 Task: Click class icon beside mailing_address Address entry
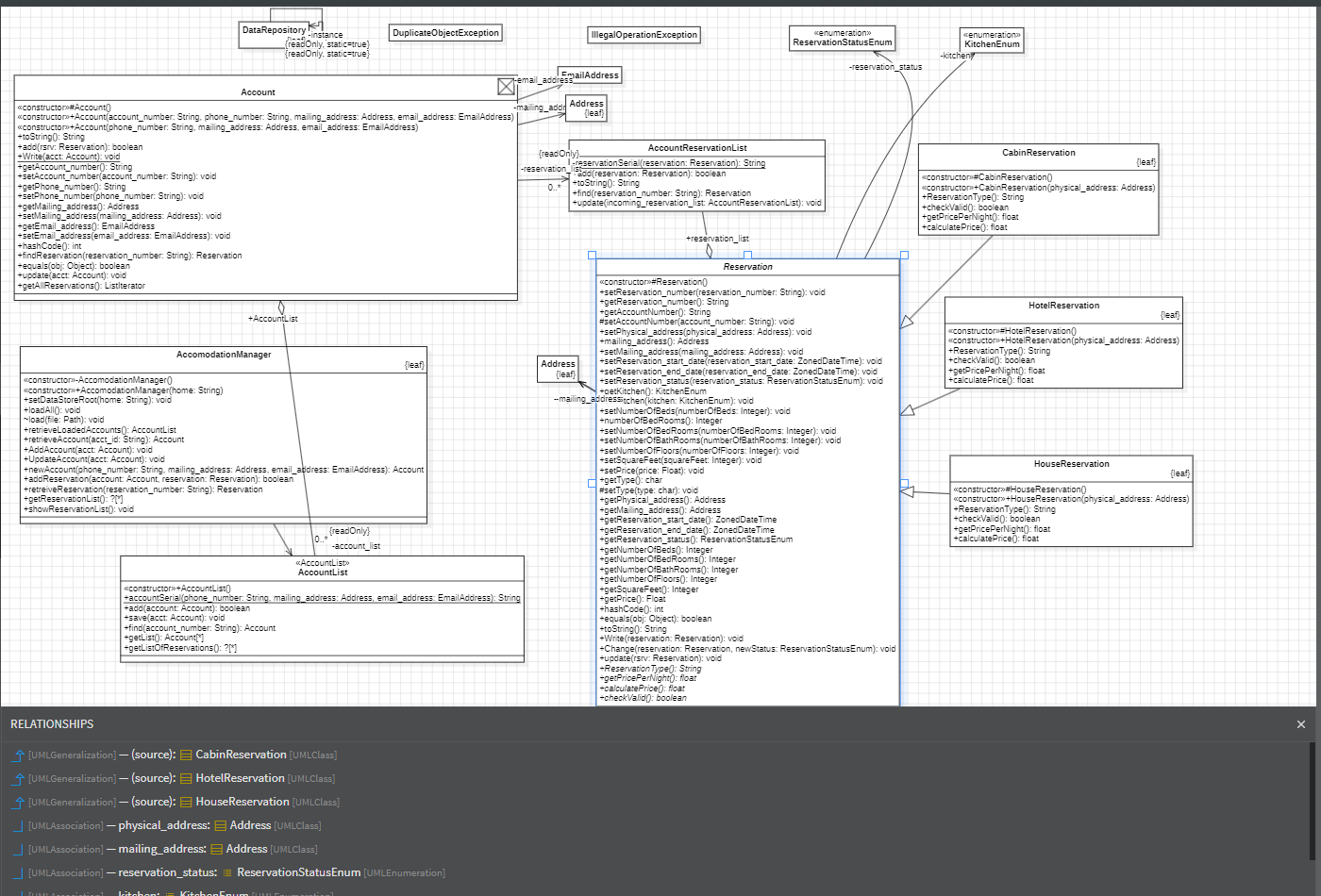(217, 849)
